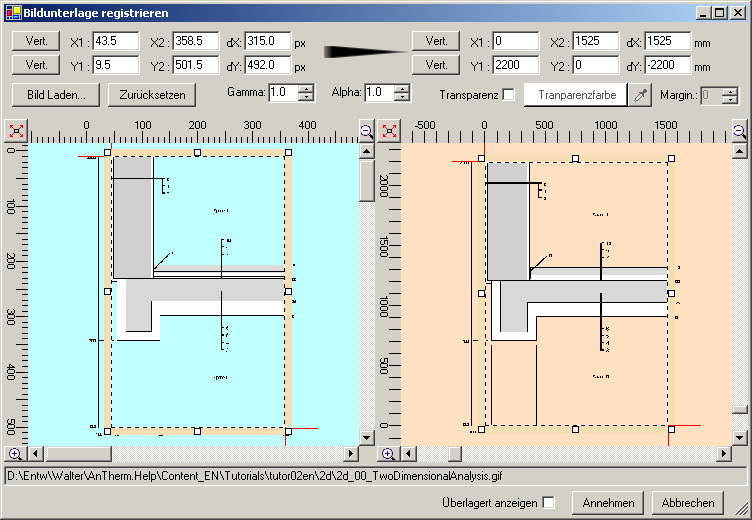Open the Tranparenzfarbe color picker button
Viewport: 752px width, 520px height.
point(574,95)
